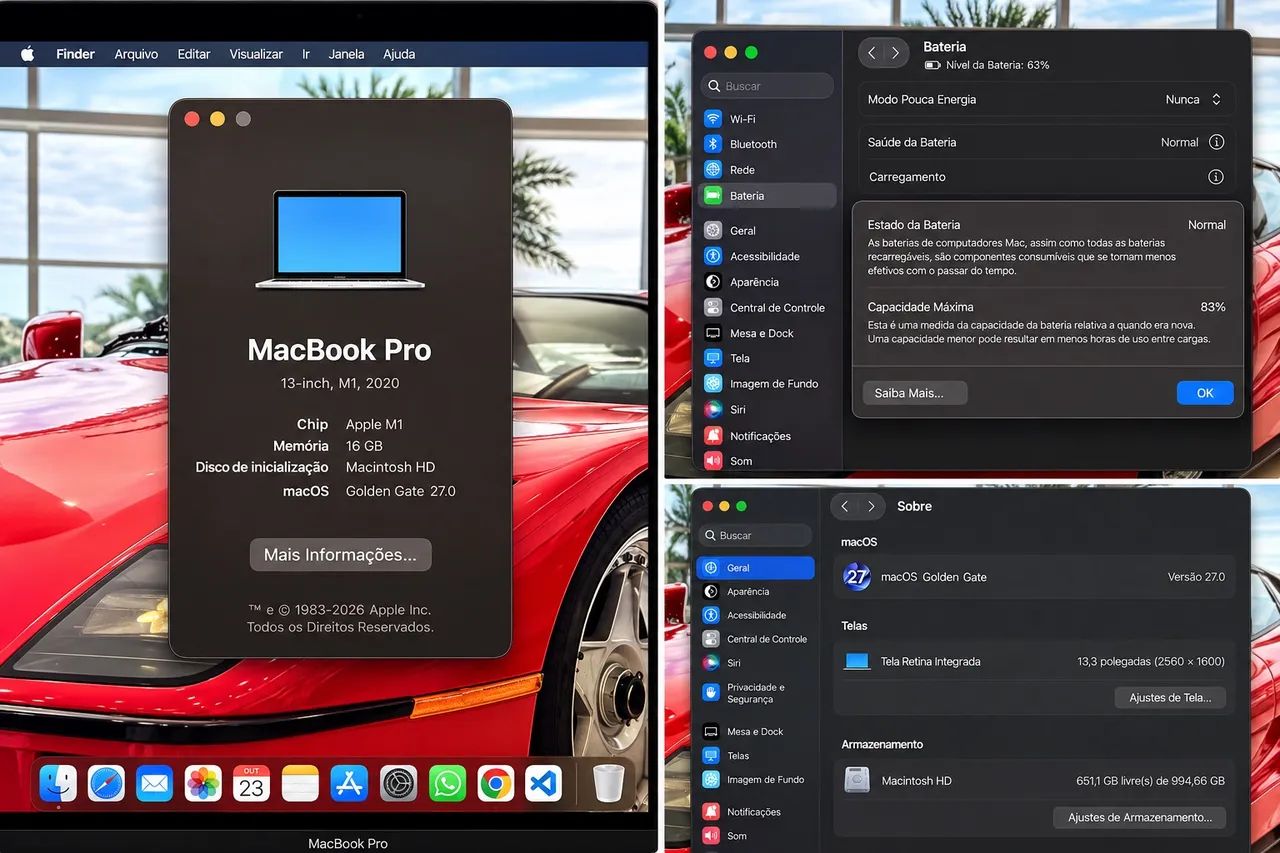Image resolution: width=1280 pixels, height=853 pixels.
Task: Go back using the Sobre window arrow
Action: coord(845,507)
